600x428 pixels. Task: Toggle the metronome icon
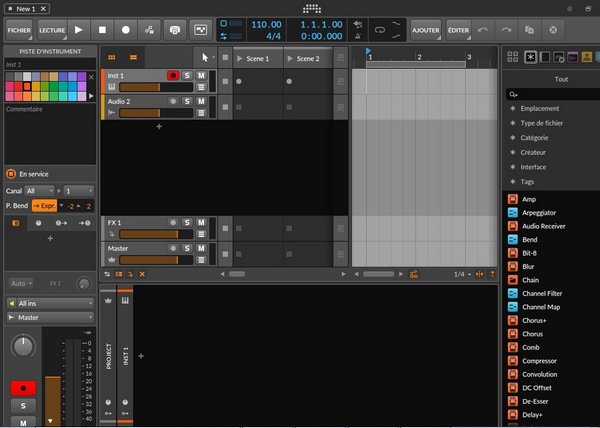(358, 36)
